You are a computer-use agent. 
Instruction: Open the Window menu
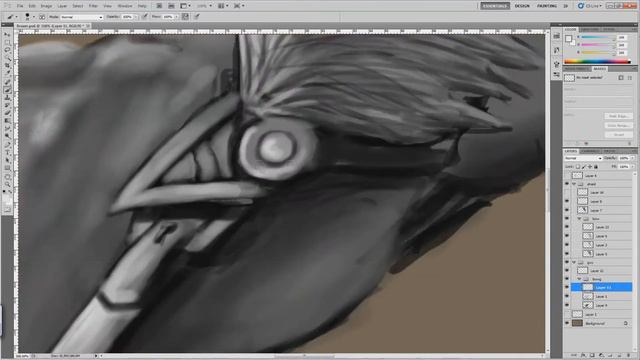pos(125,6)
